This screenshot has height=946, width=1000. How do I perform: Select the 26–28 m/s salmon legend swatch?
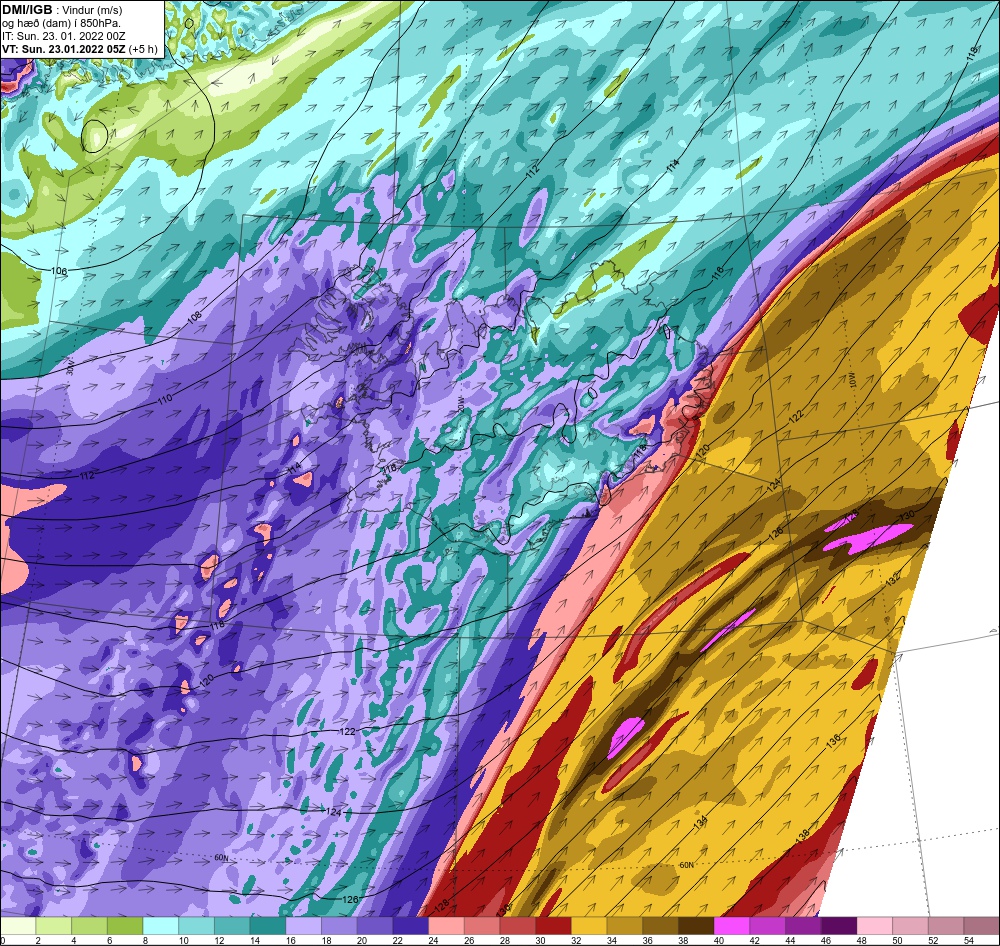pos(482,926)
